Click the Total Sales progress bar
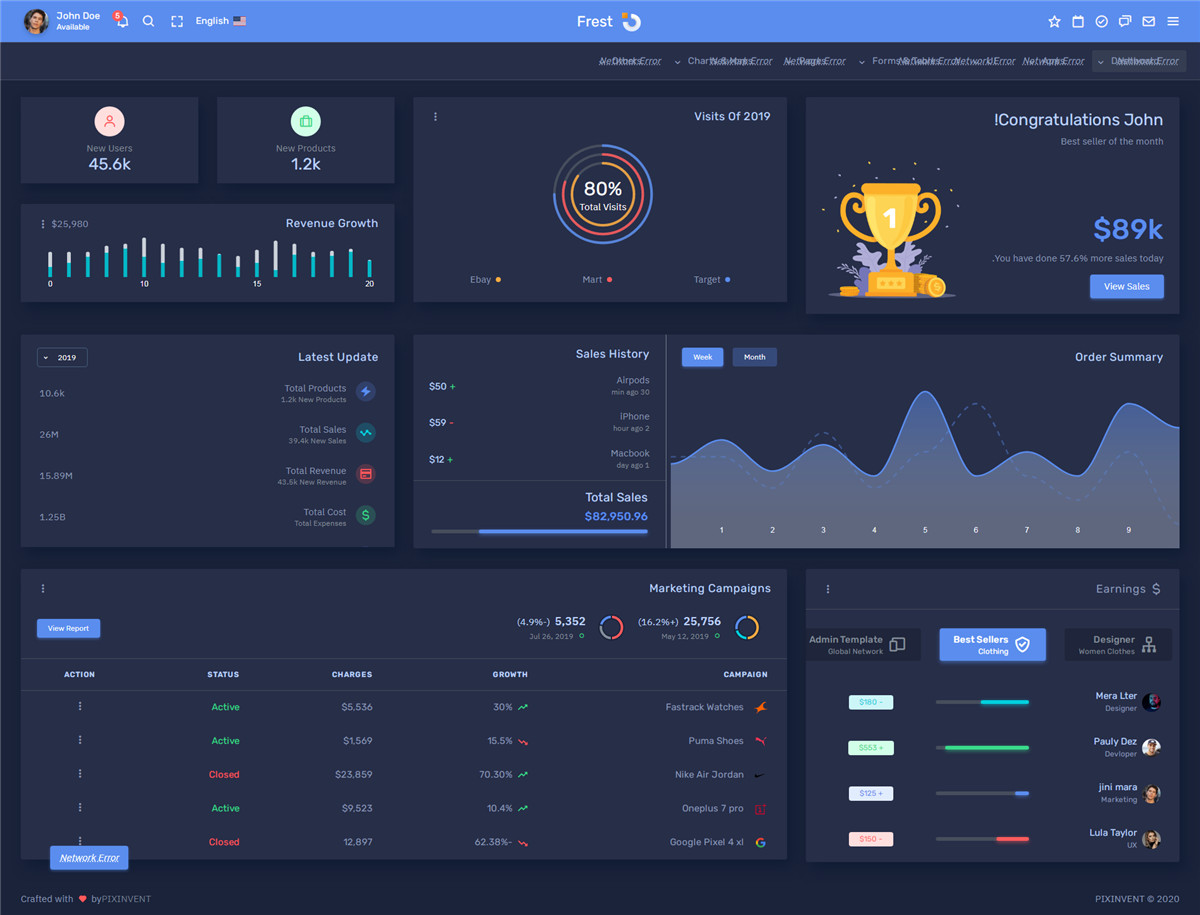1200x915 pixels. point(539,532)
